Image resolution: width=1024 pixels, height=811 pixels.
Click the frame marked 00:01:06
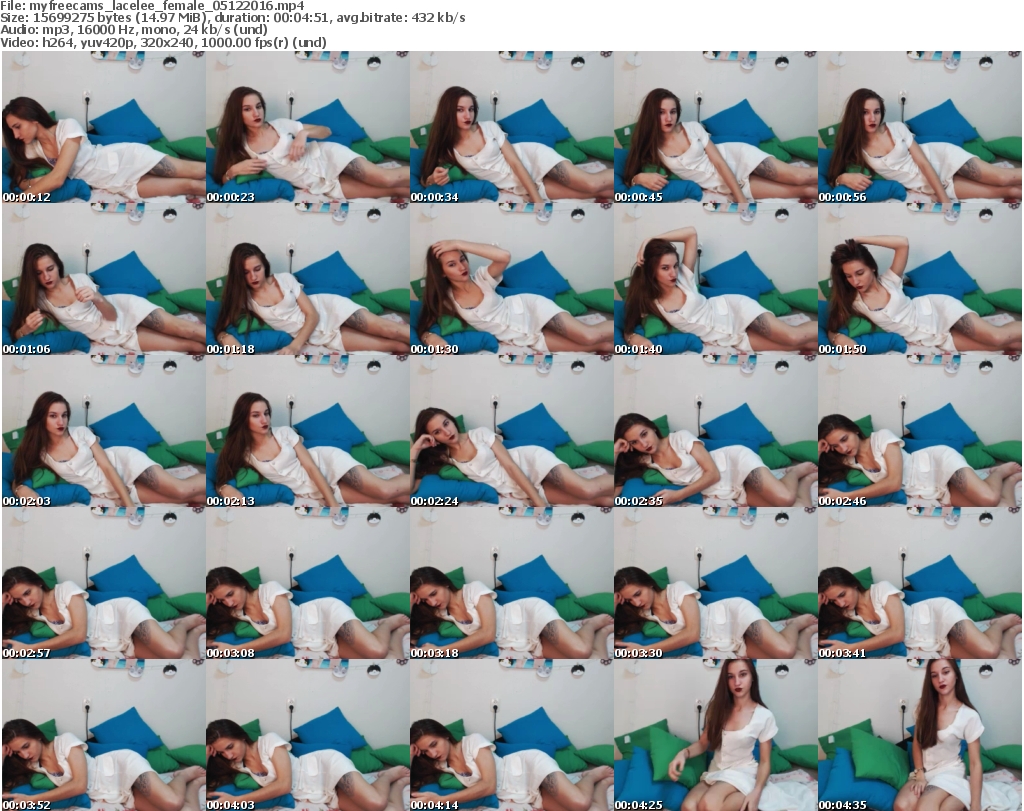pyautogui.click(x=103, y=280)
